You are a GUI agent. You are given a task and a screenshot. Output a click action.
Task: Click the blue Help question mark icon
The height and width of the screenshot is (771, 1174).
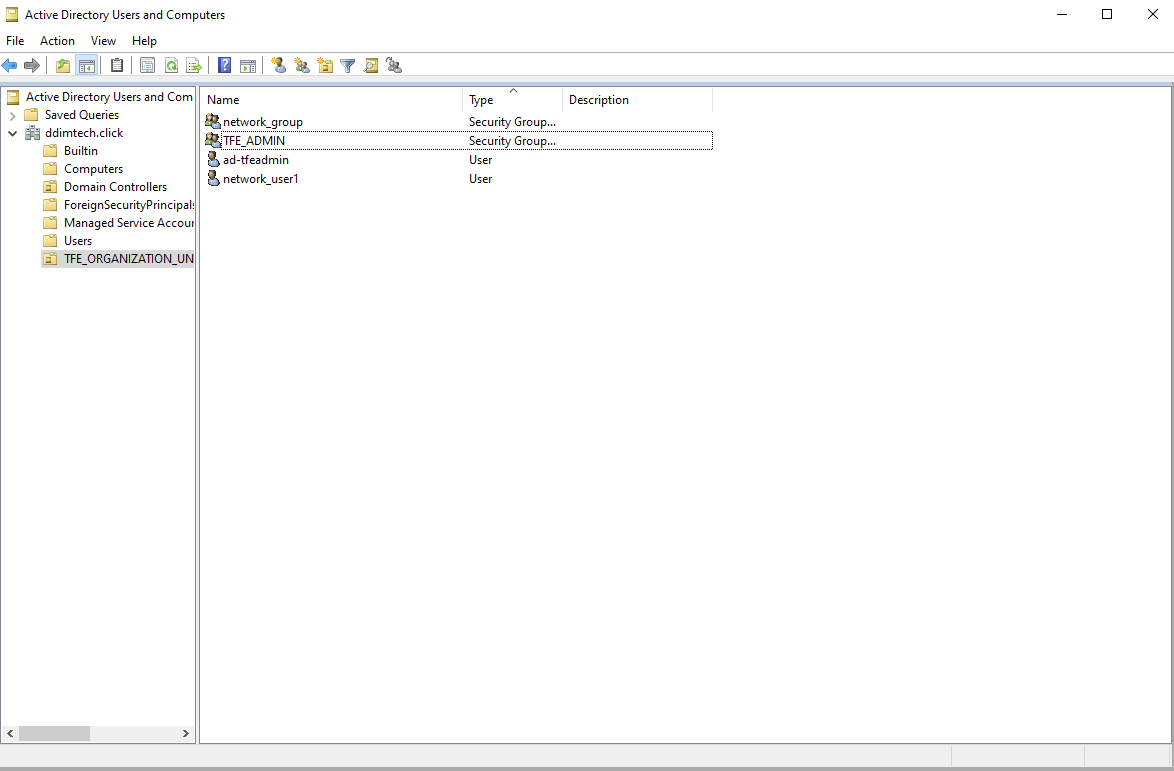[x=225, y=66]
